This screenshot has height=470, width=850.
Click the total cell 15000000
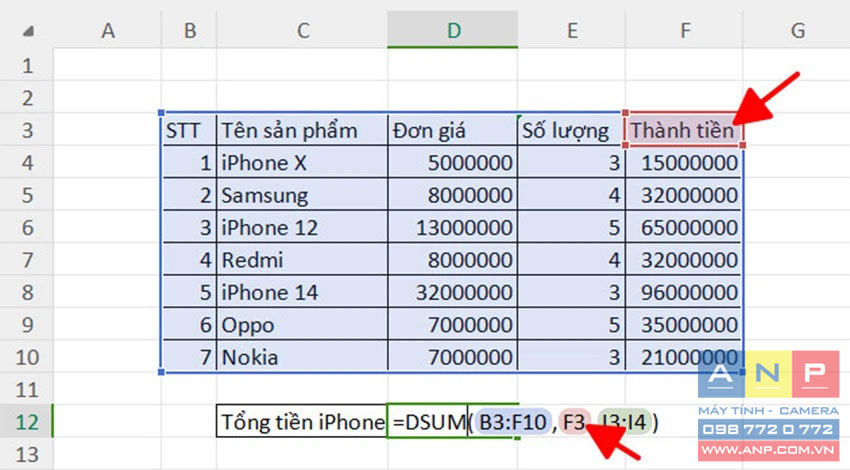pos(684,163)
